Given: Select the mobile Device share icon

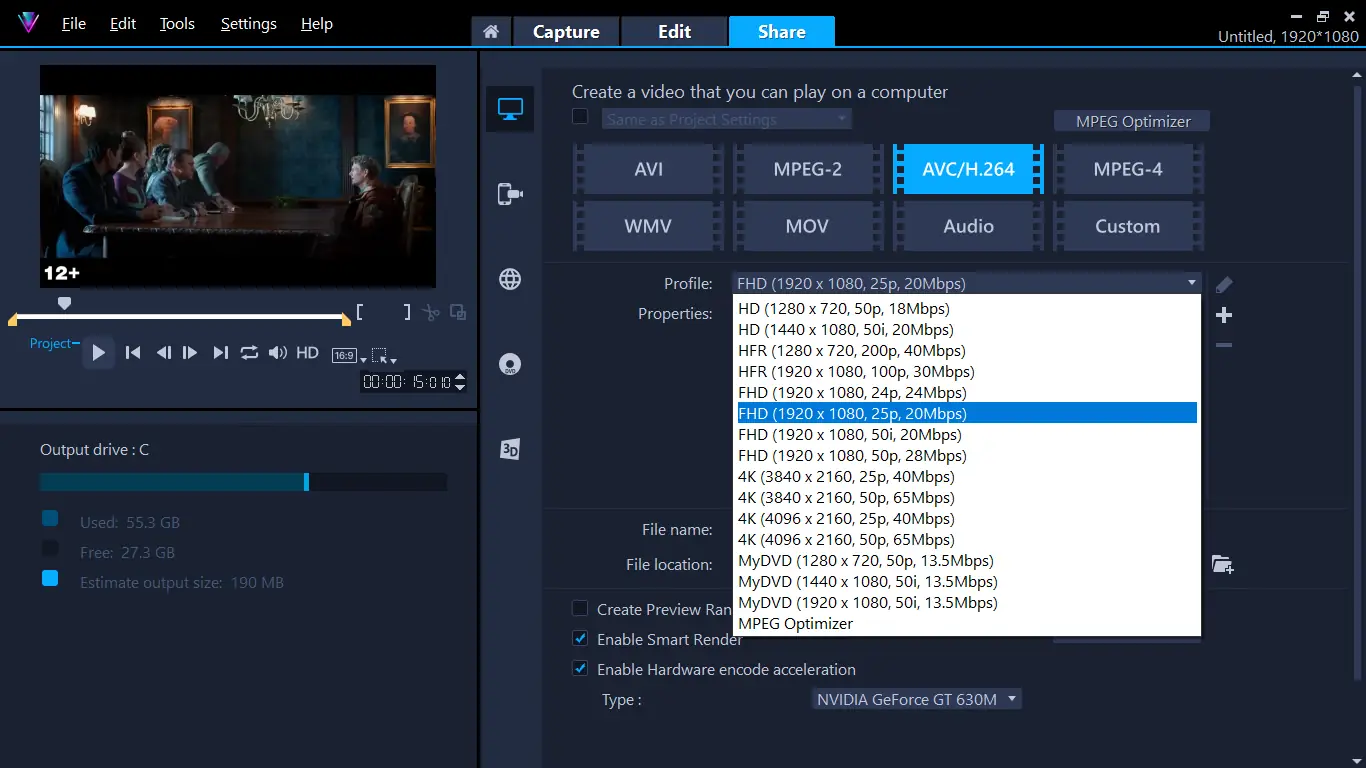Looking at the screenshot, I should [510, 194].
